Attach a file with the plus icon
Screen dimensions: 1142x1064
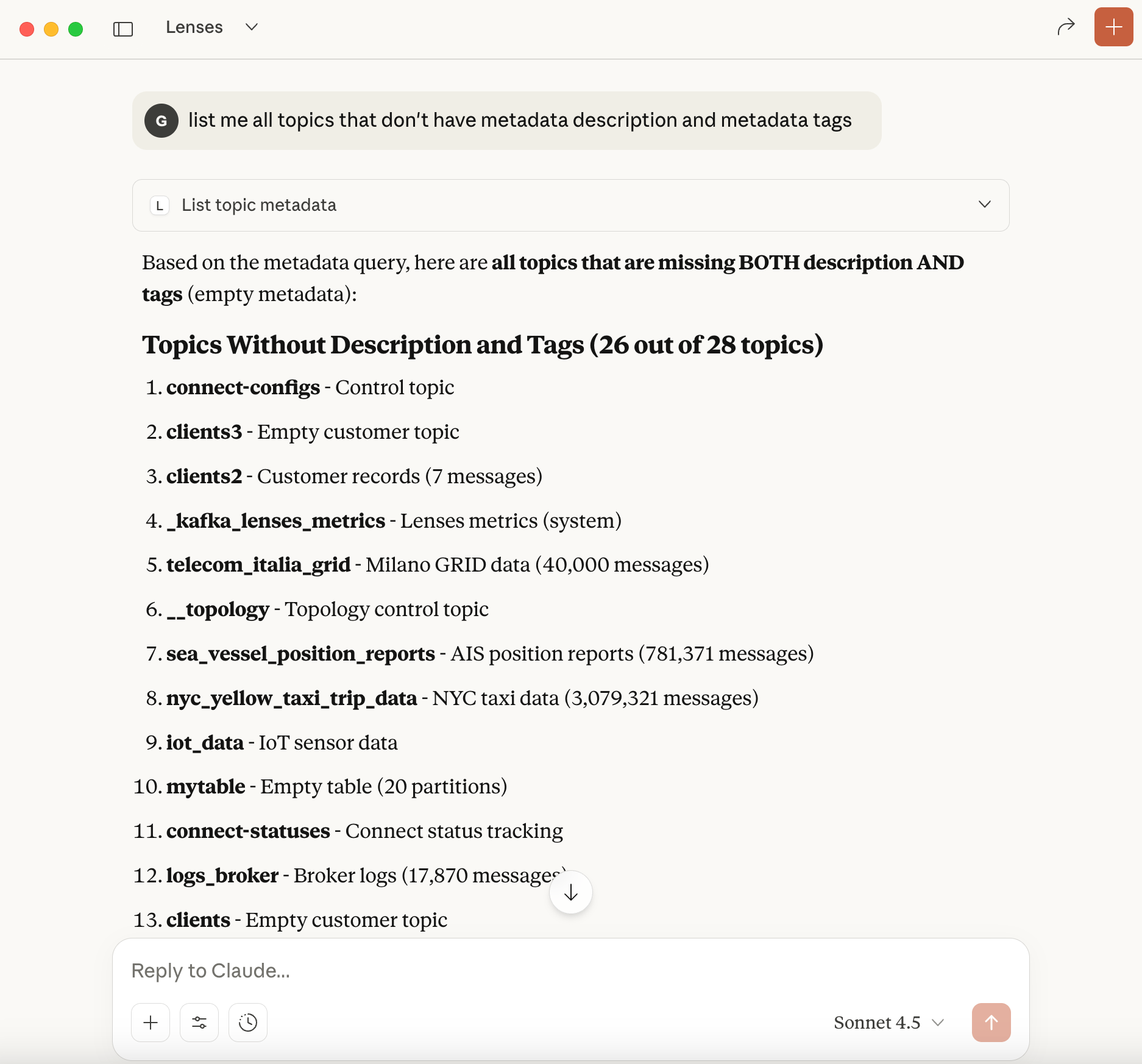pyautogui.click(x=150, y=1022)
